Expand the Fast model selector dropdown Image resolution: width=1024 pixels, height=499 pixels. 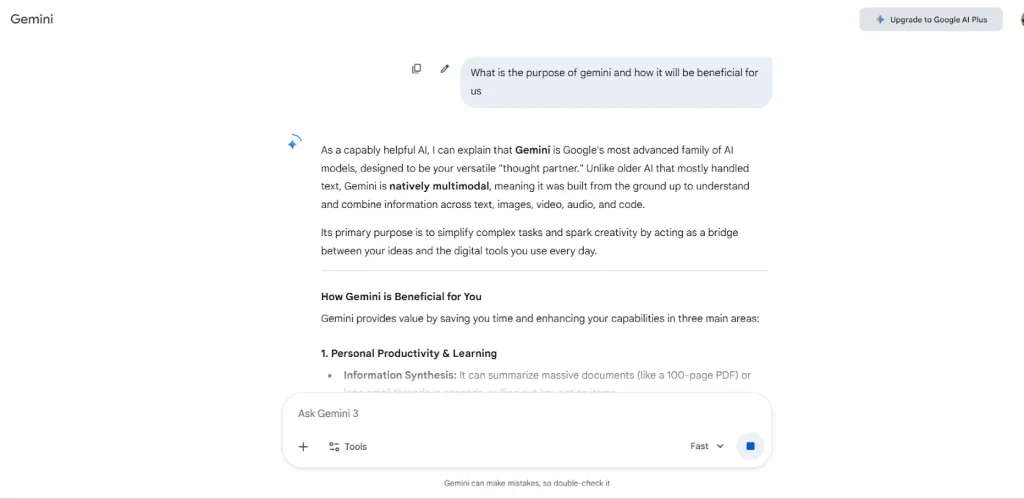point(707,446)
